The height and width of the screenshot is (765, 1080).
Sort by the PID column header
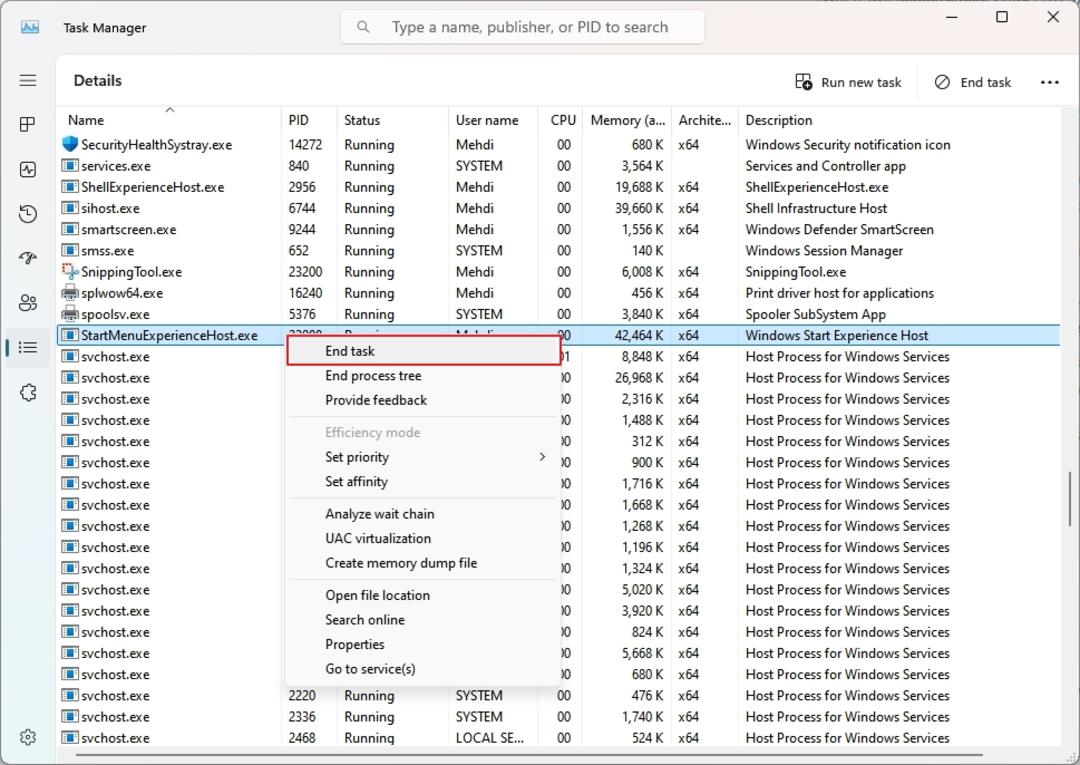point(309,120)
